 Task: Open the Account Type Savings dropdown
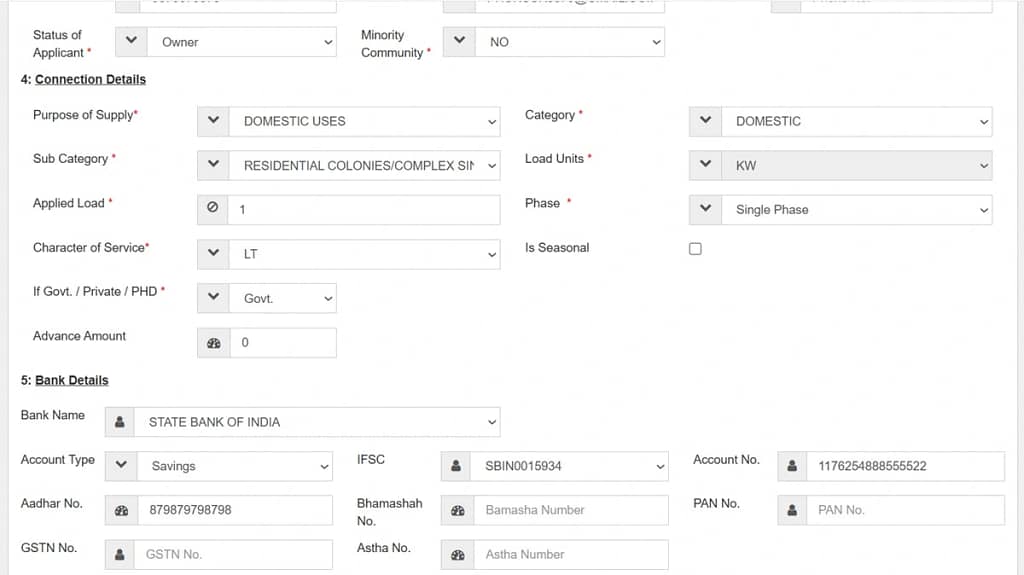point(234,466)
